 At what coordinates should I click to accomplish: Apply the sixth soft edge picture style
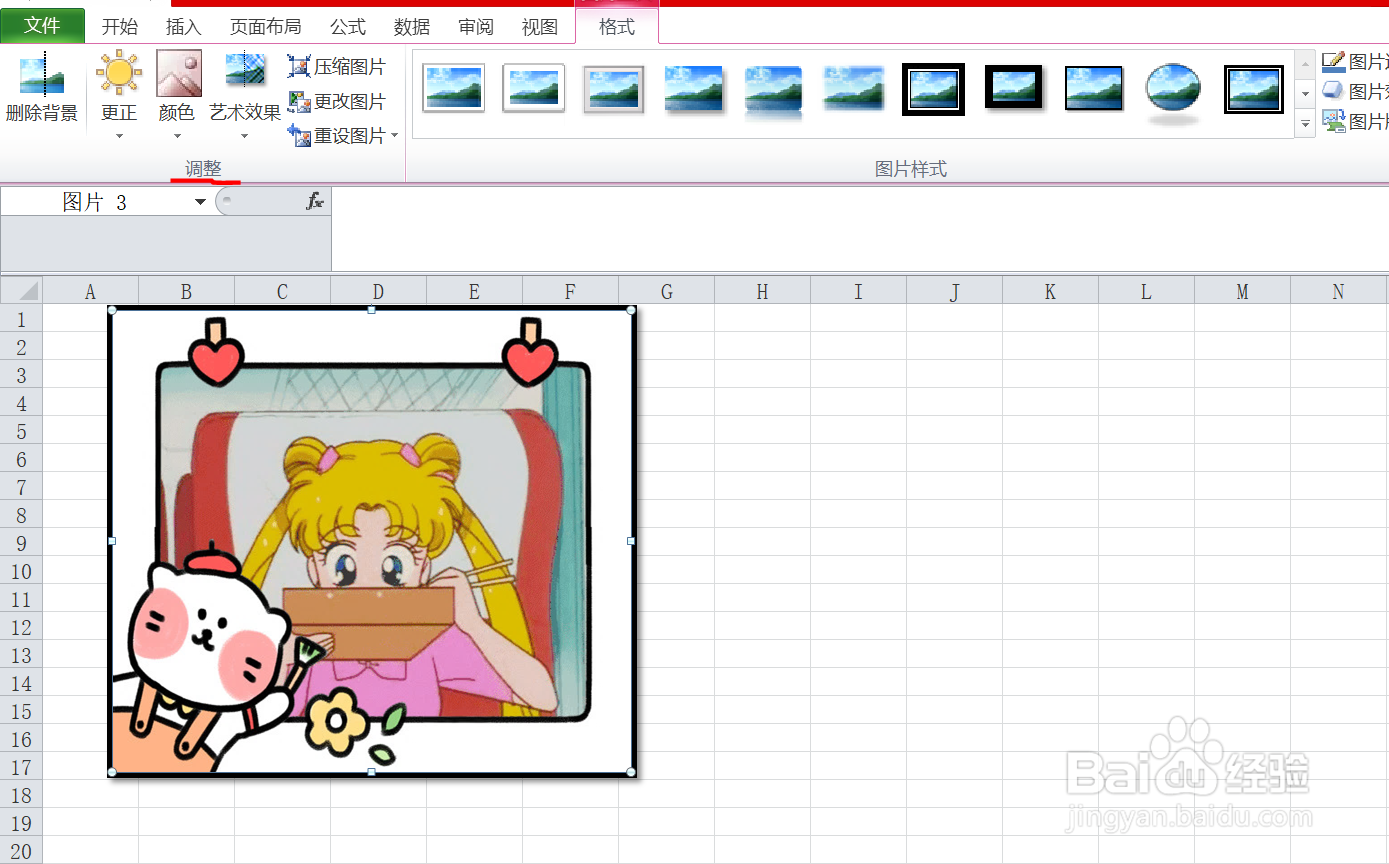853,88
